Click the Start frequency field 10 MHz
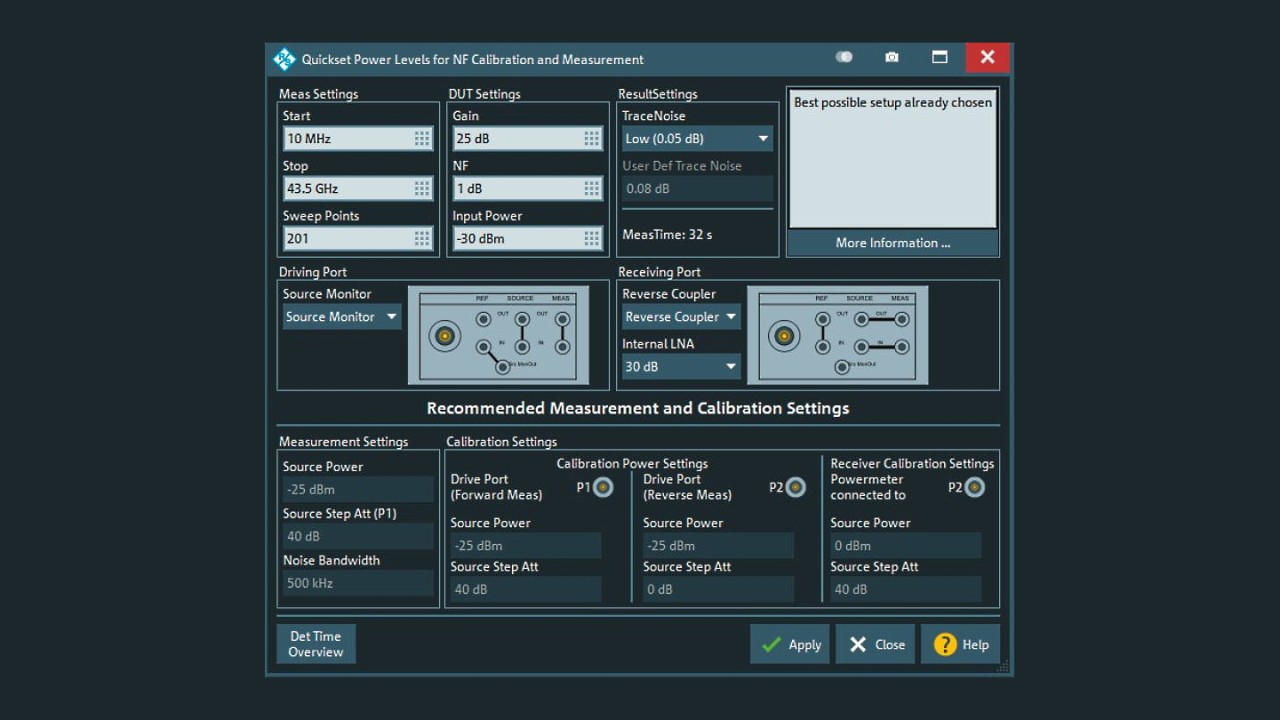The width and height of the screenshot is (1280, 720). [x=358, y=138]
